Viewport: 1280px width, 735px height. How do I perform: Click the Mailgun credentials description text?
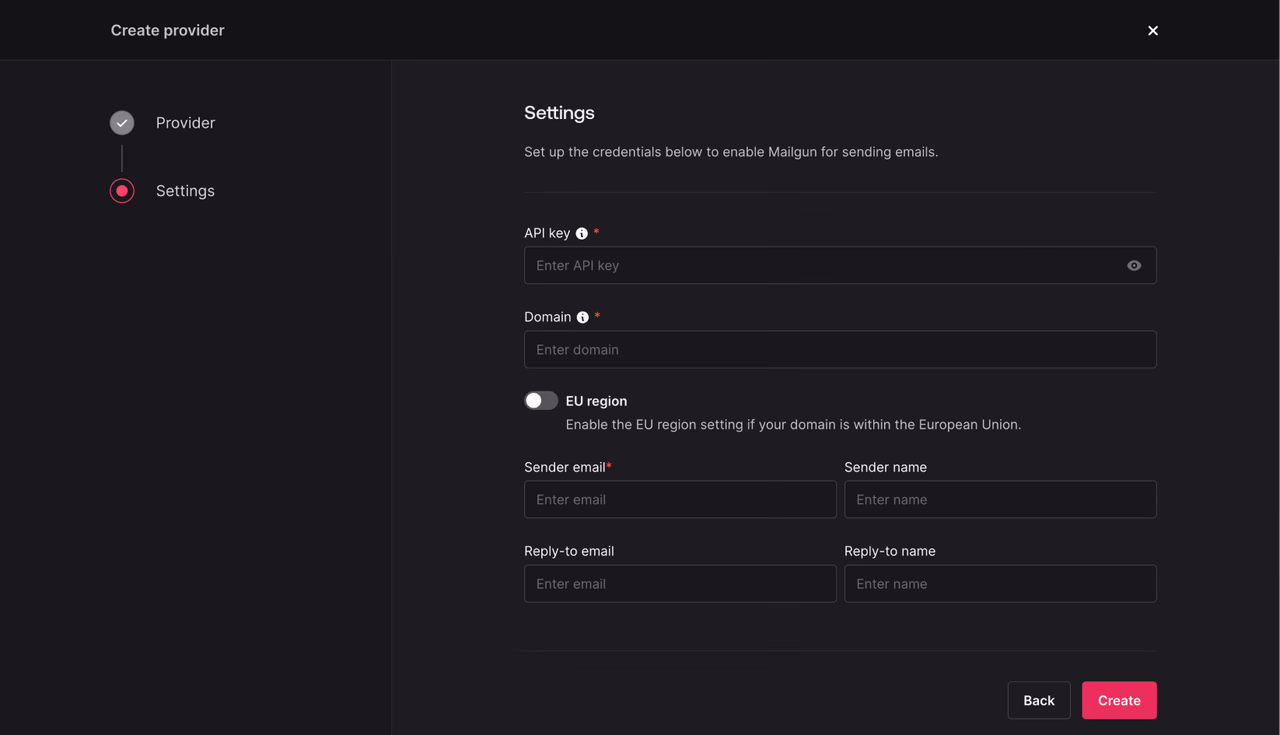(x=731, y=152)
